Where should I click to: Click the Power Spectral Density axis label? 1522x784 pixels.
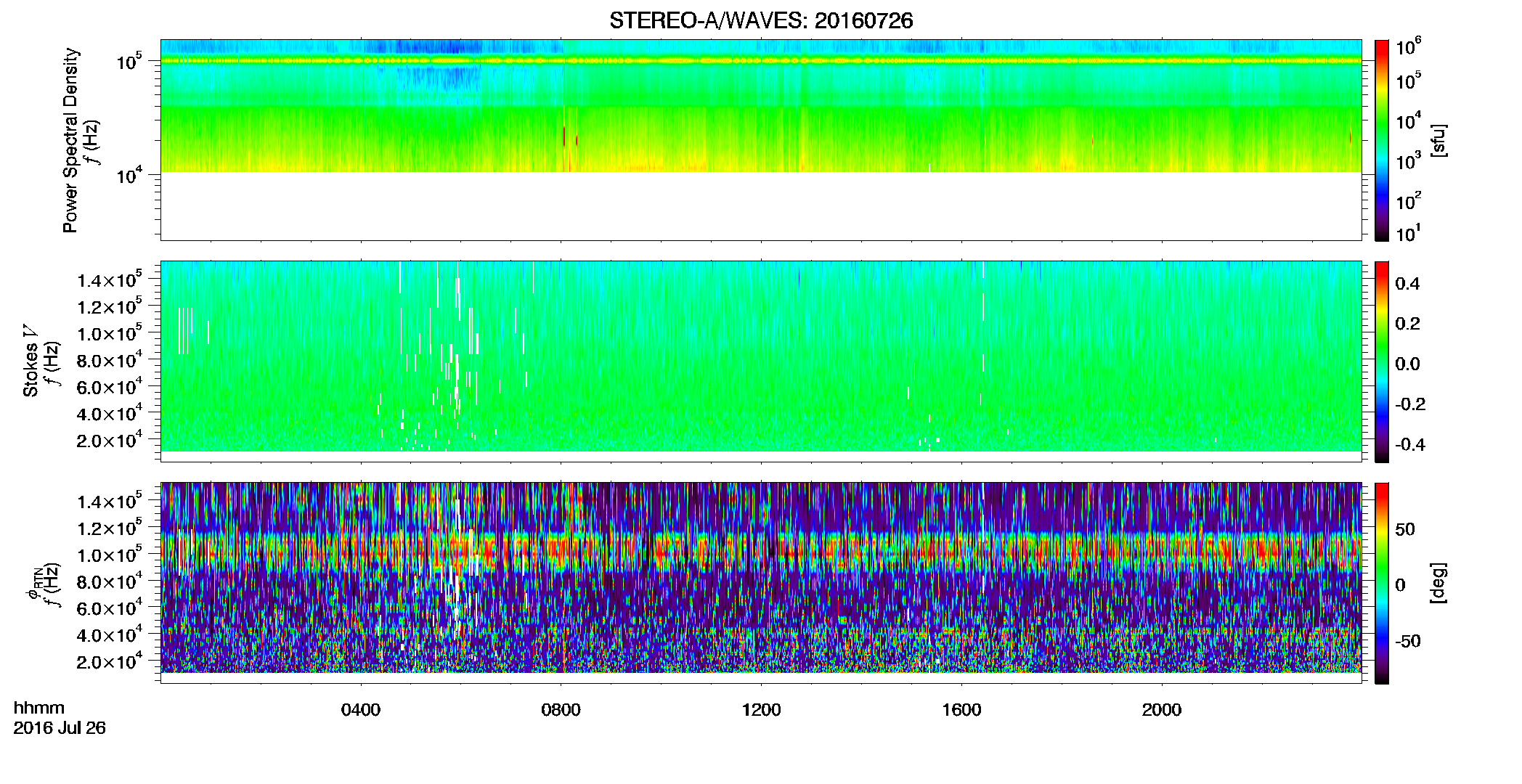pyautogui.click(x=70, y=140)
